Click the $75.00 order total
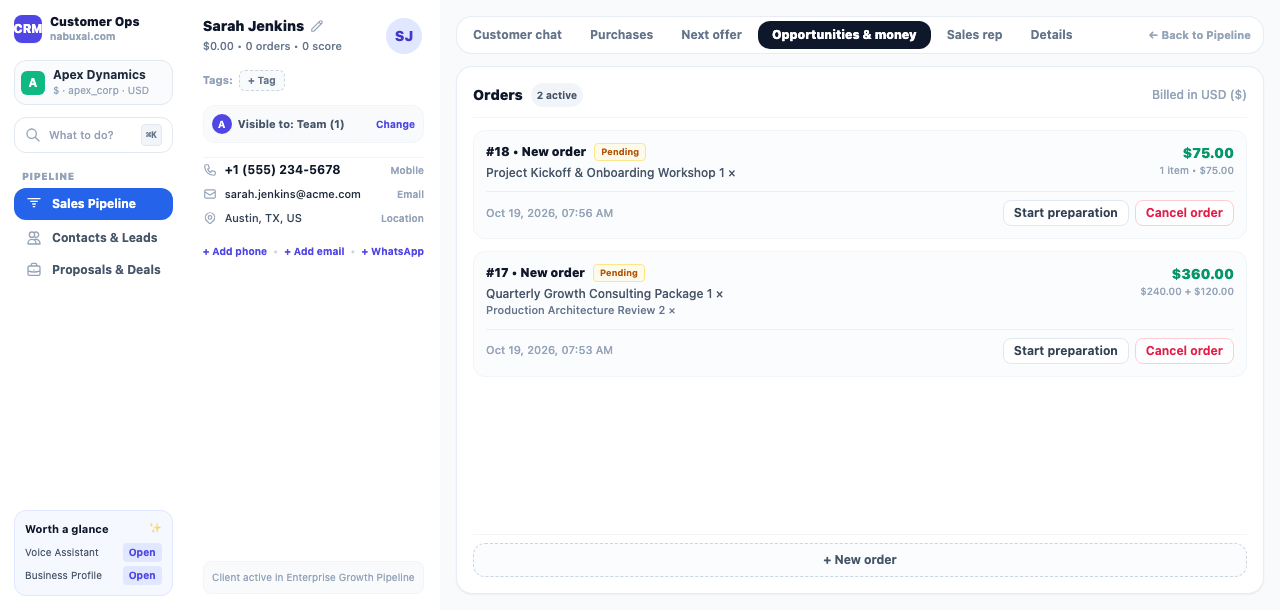This screenshot has height=610, width=1280. [x=1208, y=153]
